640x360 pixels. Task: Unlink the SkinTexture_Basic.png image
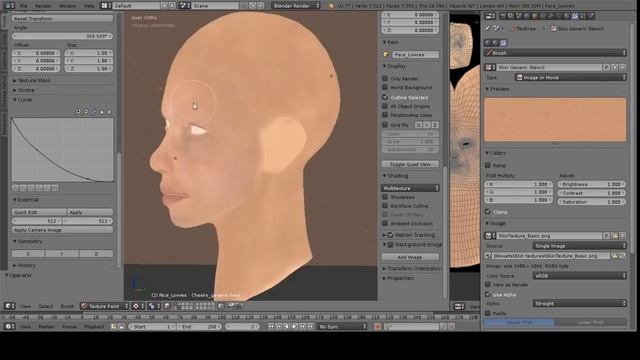[622, 236]
